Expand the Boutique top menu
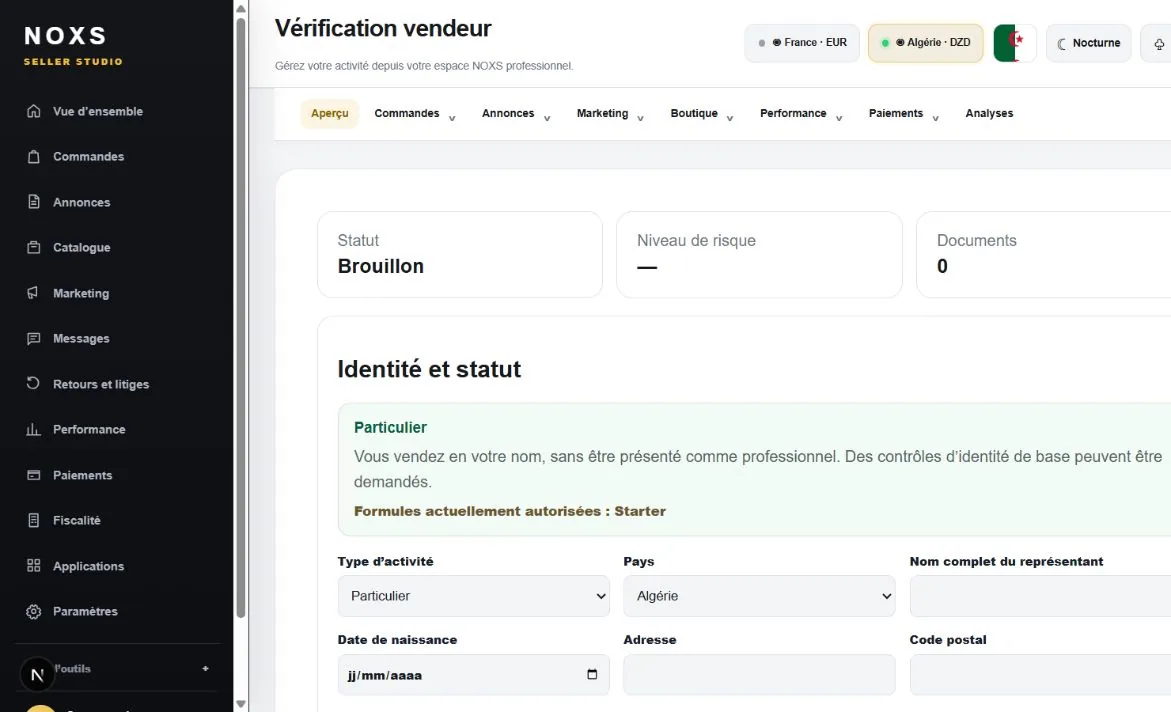The image size is (1171, 712). tap(702, 114)
